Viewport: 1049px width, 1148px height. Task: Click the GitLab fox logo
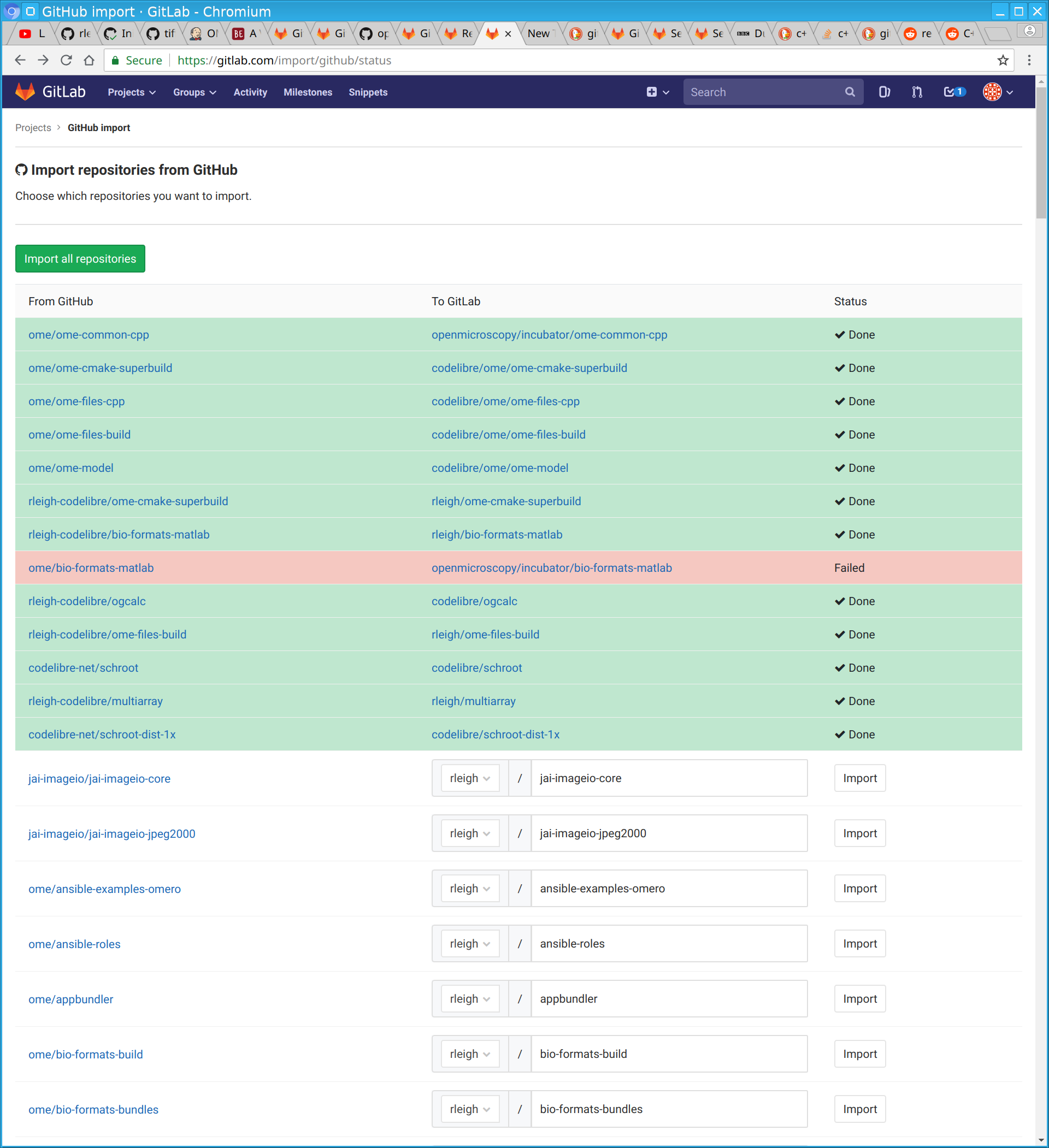25,92
